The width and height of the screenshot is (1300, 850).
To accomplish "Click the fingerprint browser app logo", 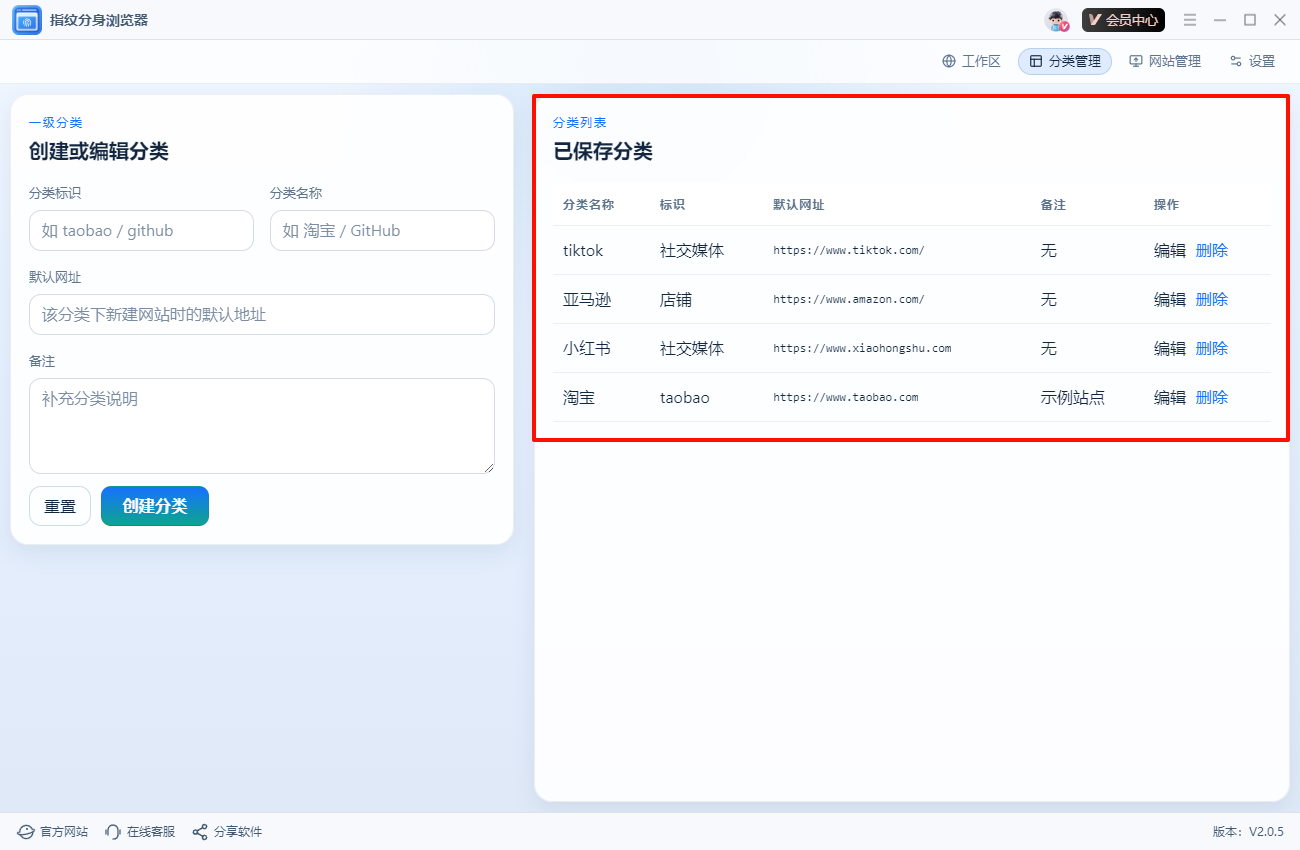I will click(x=27, y=20).
